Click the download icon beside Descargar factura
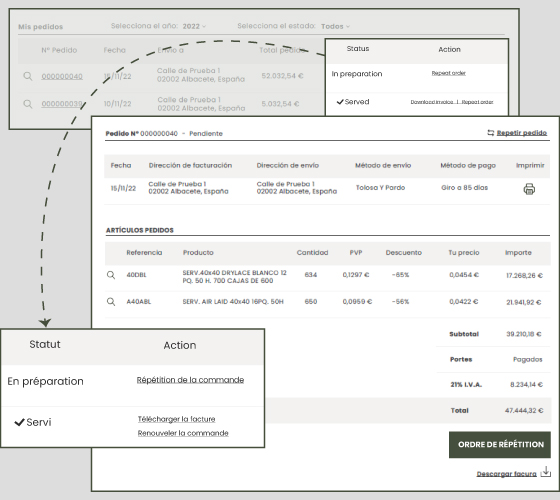The height and width of the screenshot is (500, 560). click(x=546, y=472)
